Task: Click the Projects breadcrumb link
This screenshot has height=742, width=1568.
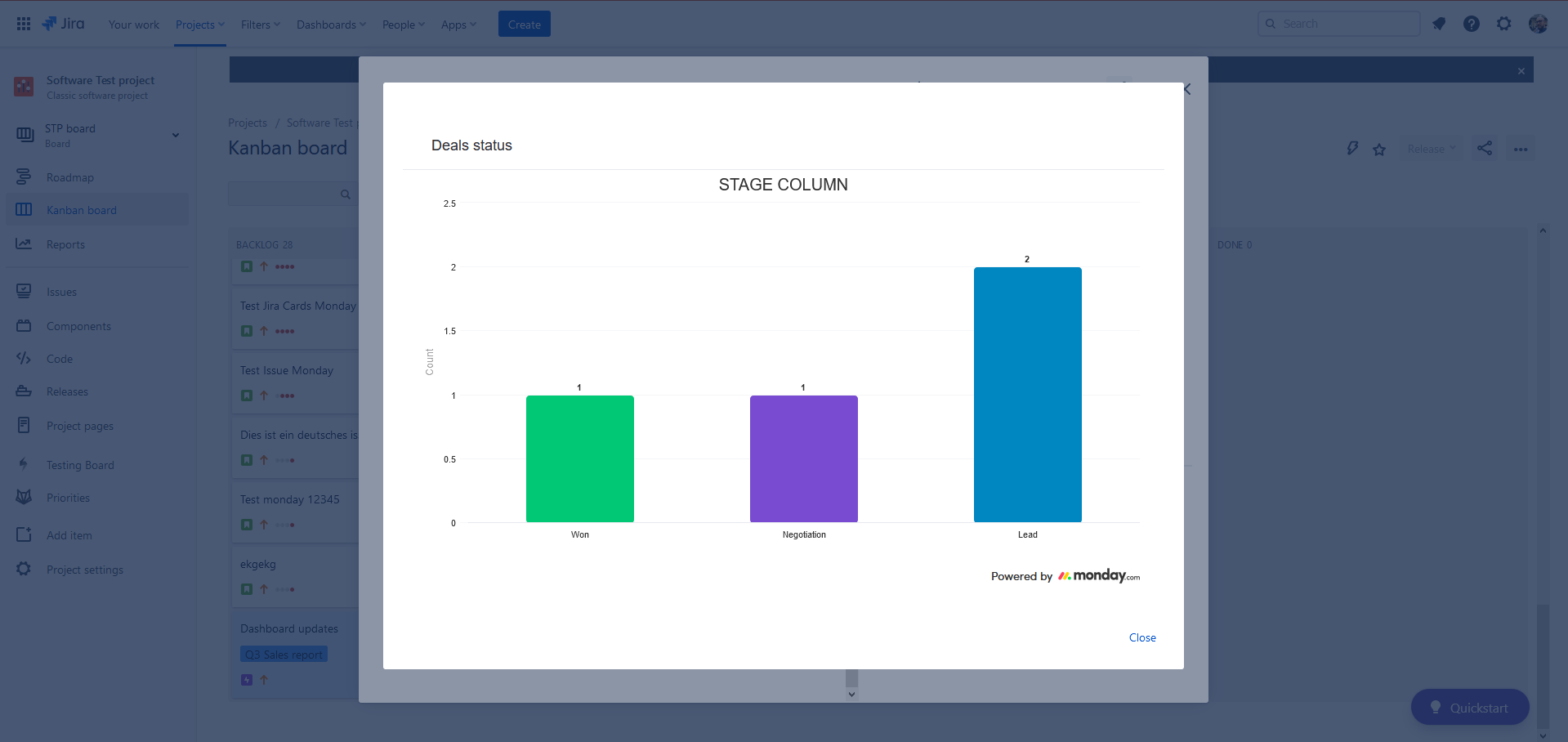Action: point(248,123)
